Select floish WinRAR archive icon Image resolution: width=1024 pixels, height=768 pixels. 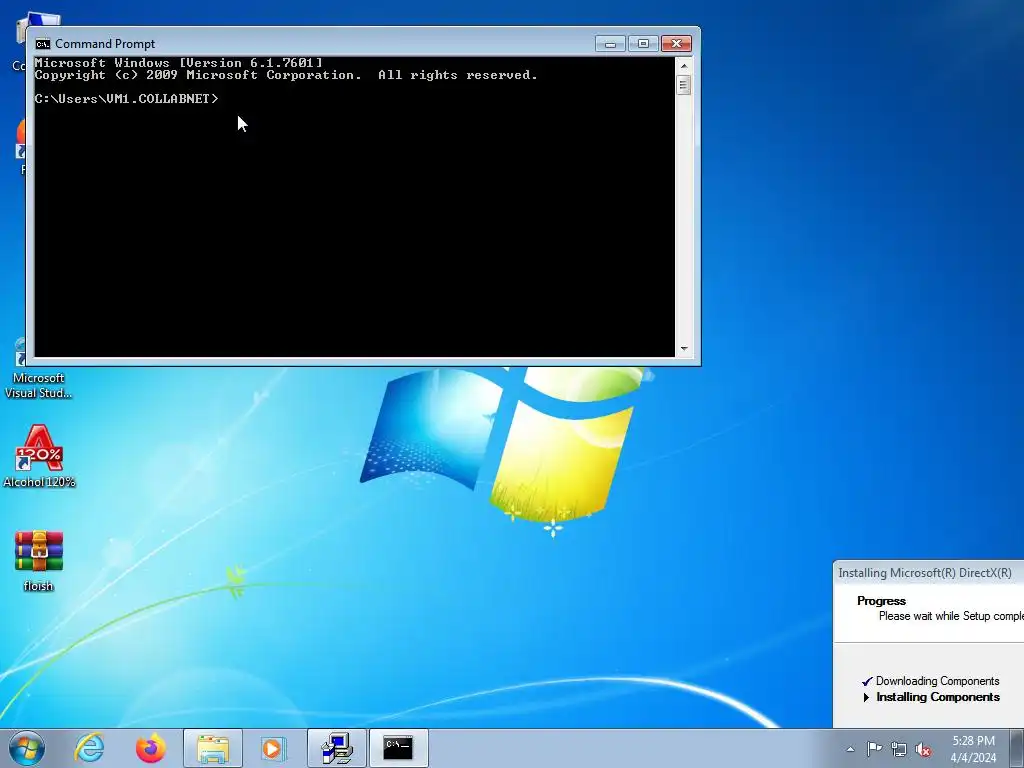pyautogui.click(x=39, y=561)
